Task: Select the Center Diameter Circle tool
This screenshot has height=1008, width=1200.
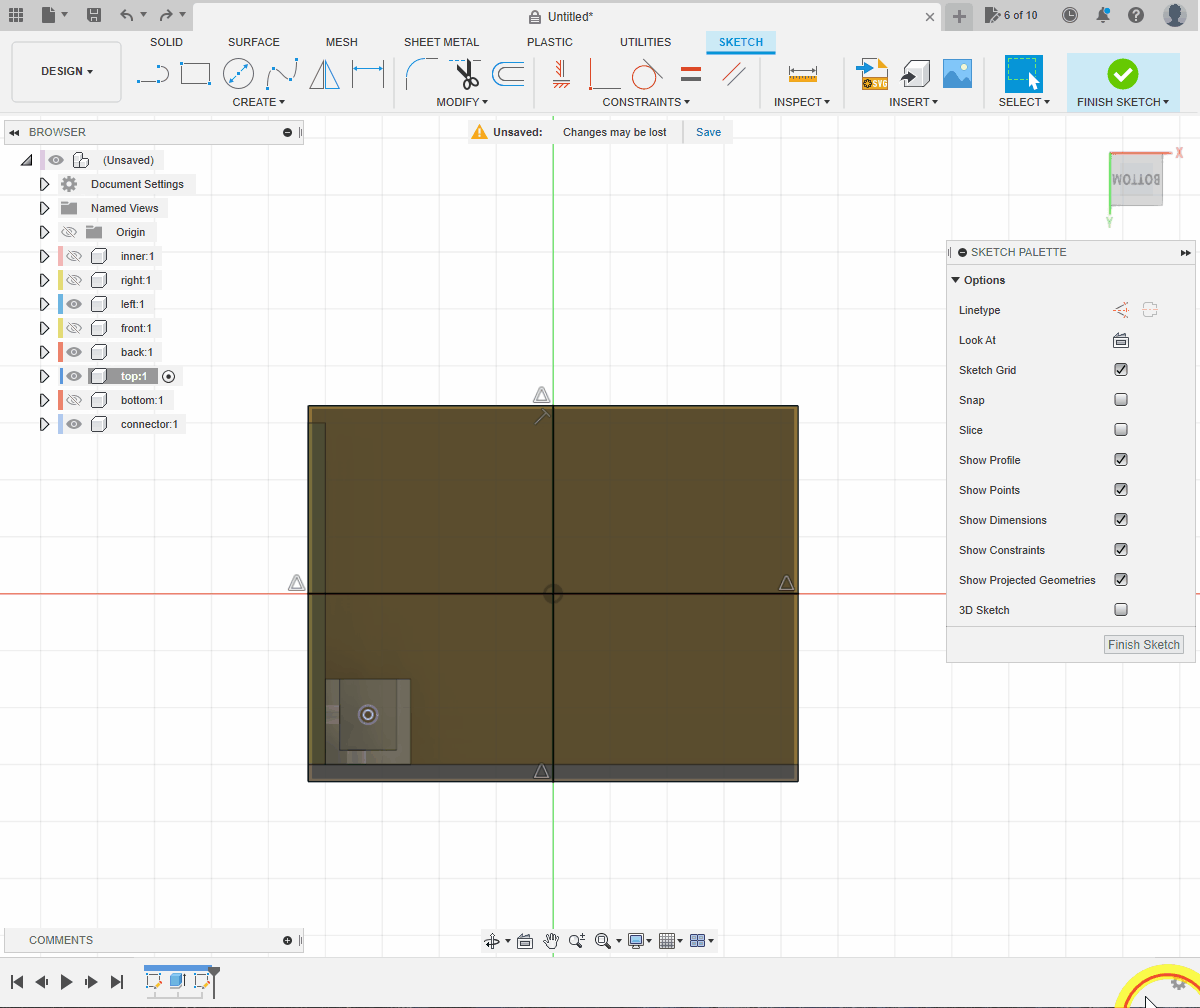Action: pos(238,74)
